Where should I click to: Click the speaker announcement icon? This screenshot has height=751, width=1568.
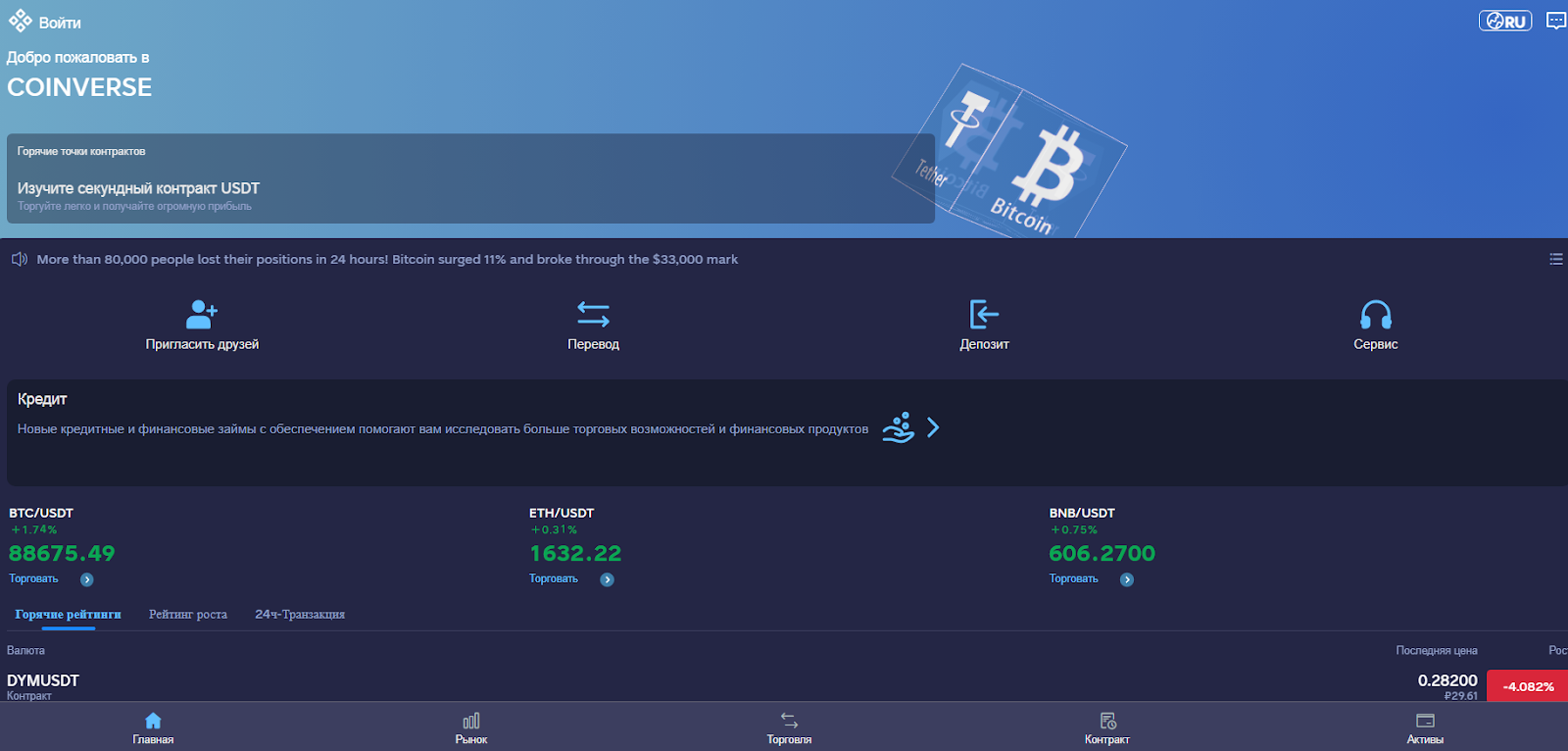[x=20, y=260]
